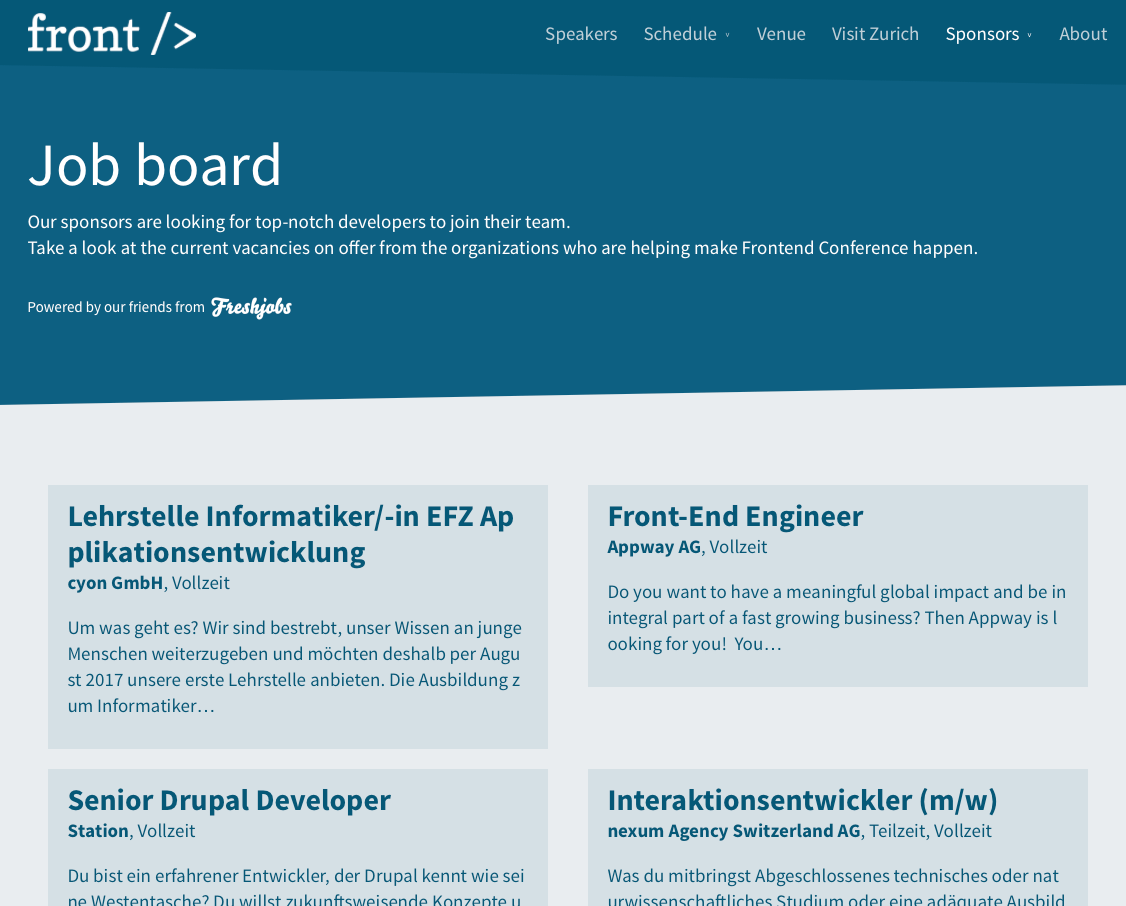Image resolution: width=1126 pixels, height=906 pixels.
Task: Click the cyon GmbH company name
Action: (115, 583)
